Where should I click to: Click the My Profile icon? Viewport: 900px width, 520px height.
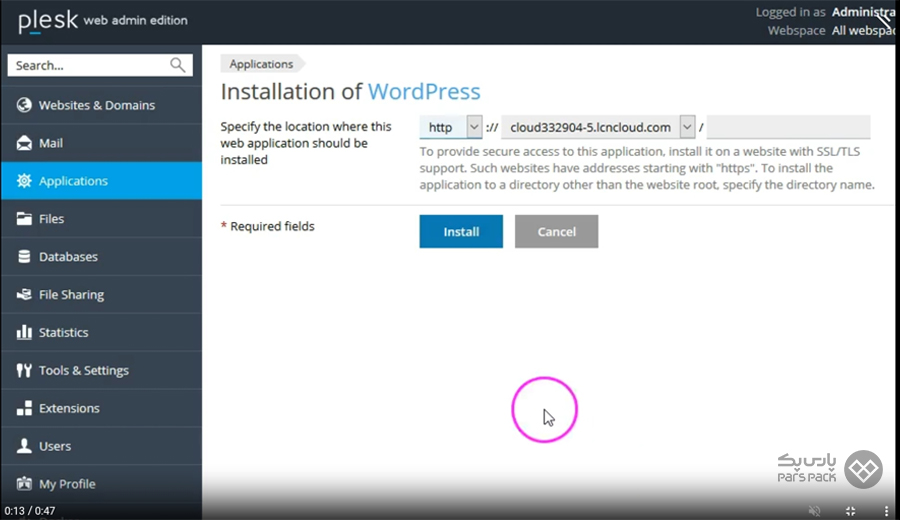(x=24, y=484)
